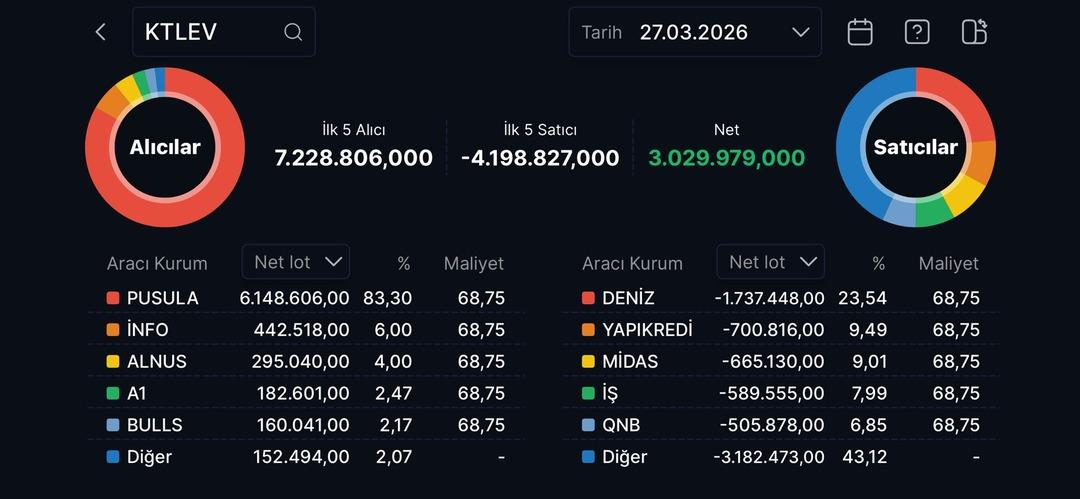This screenshot has height=499, width=1080.
Task: Expand buyers Net lot dropdown
Action: 295,262
